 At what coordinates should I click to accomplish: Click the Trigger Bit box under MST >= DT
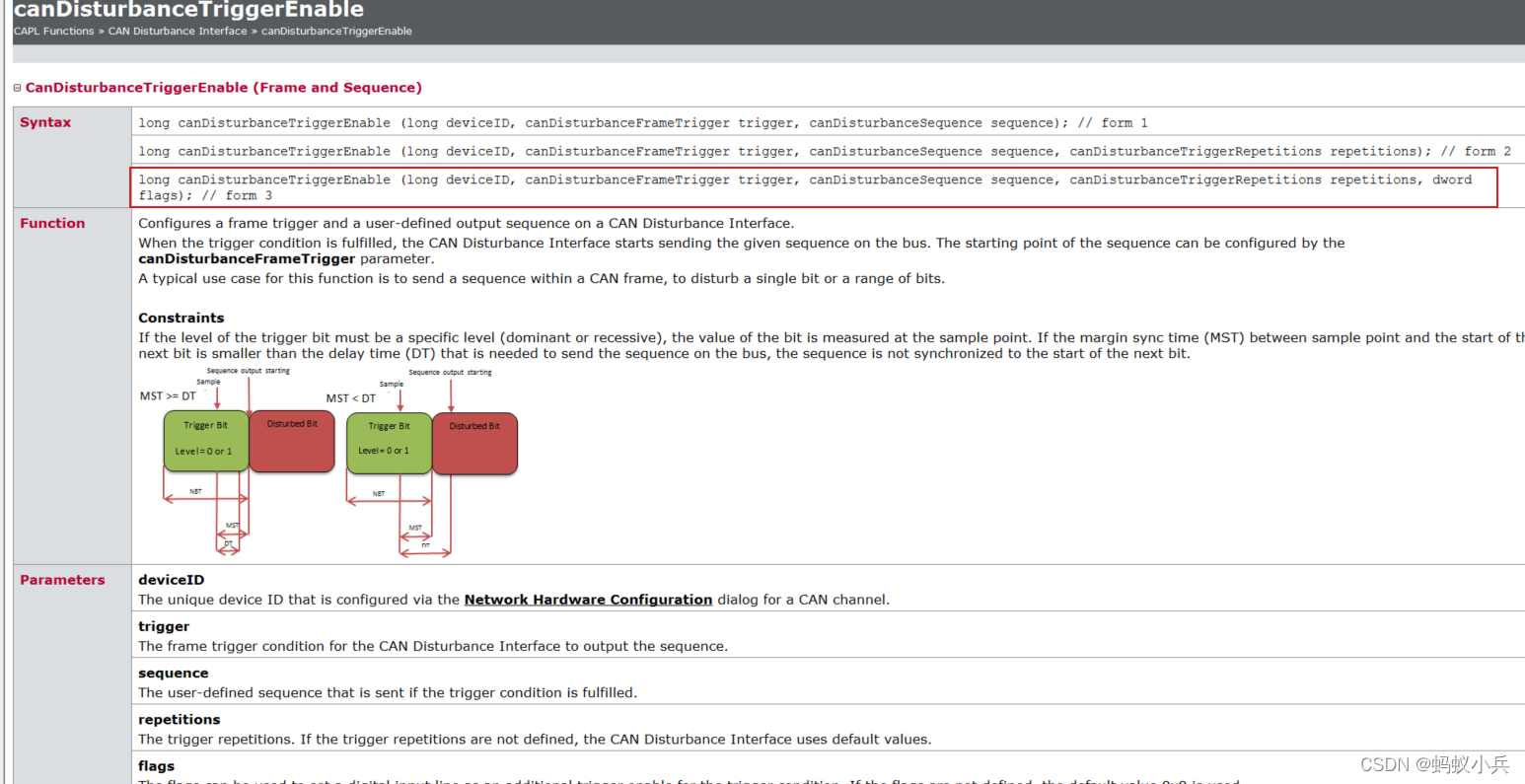(x=206, y=441)
